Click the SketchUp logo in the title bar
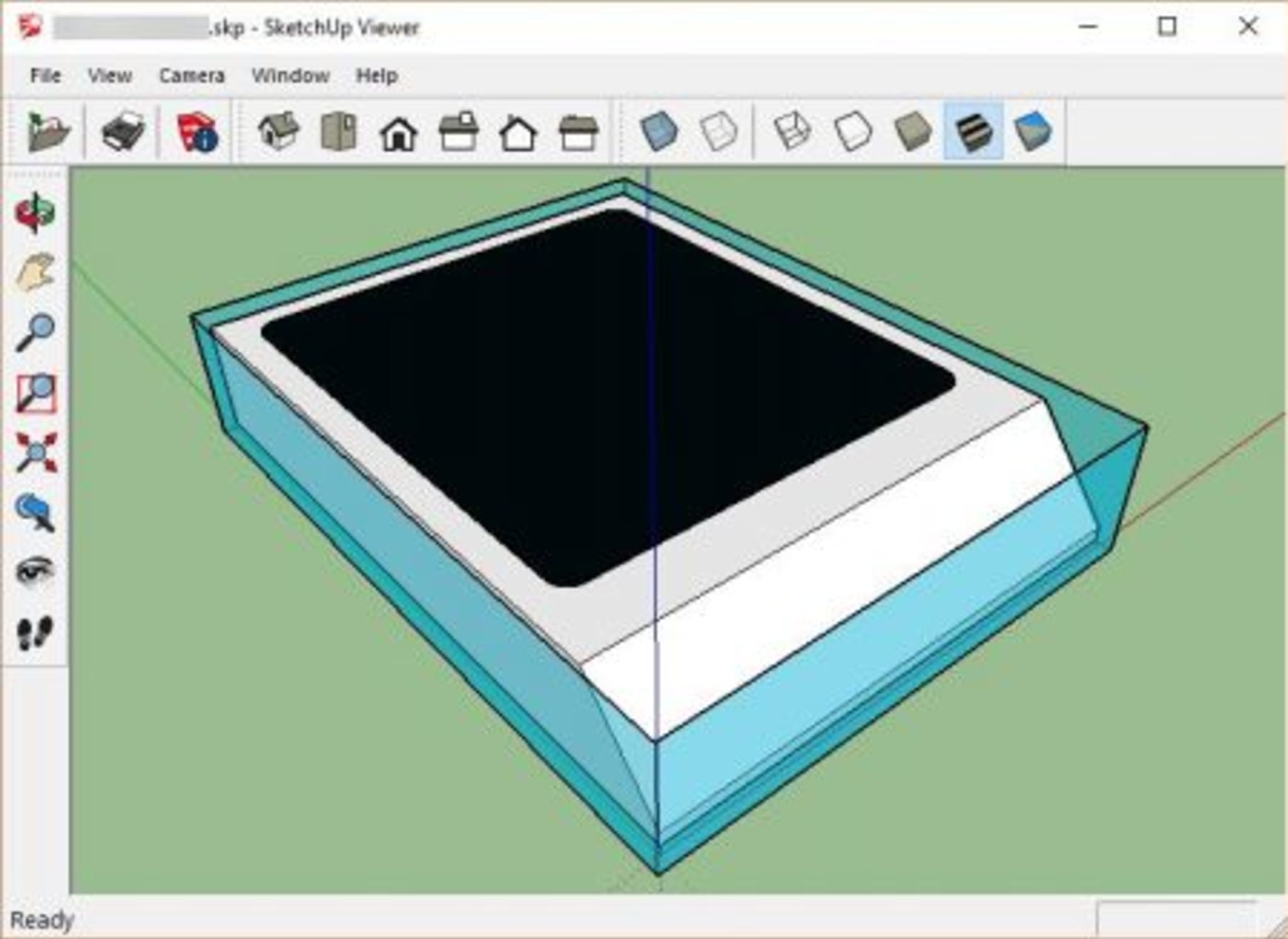 29,27
